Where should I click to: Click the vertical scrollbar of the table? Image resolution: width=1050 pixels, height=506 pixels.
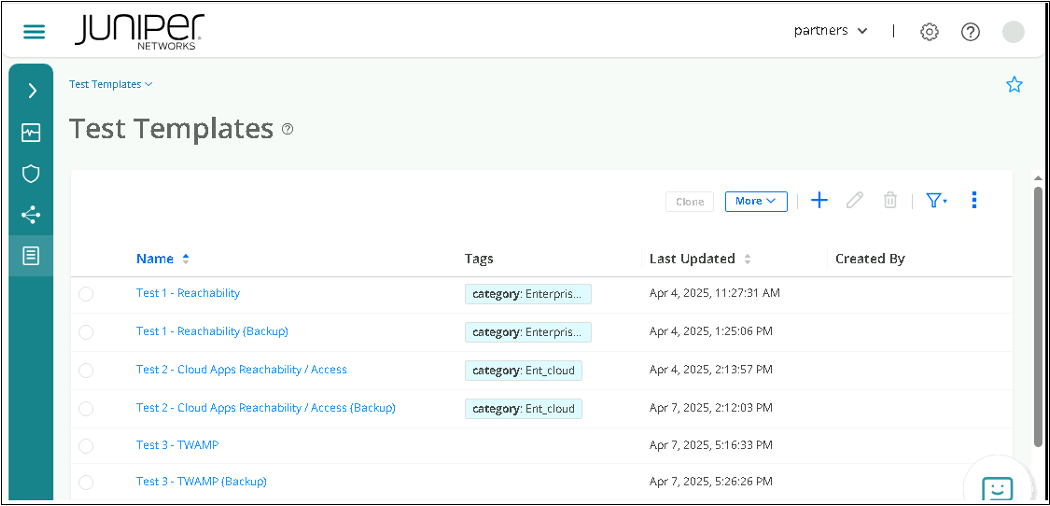pos(1038,315)
